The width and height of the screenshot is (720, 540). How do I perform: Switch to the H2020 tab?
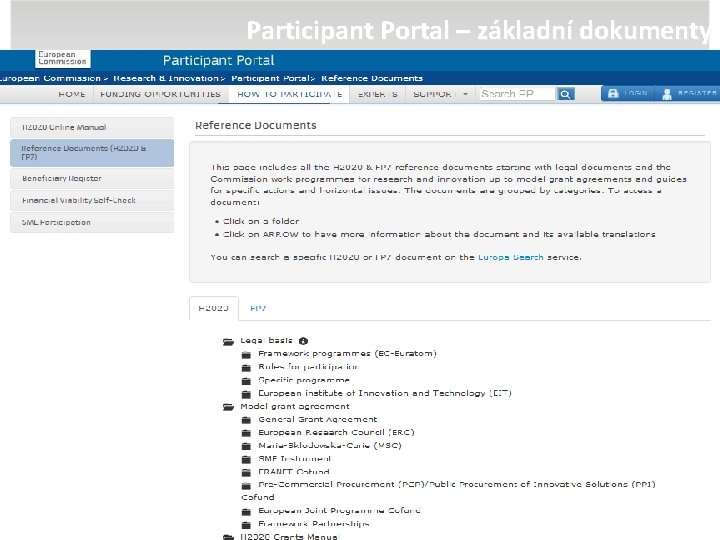pos(214,308)
